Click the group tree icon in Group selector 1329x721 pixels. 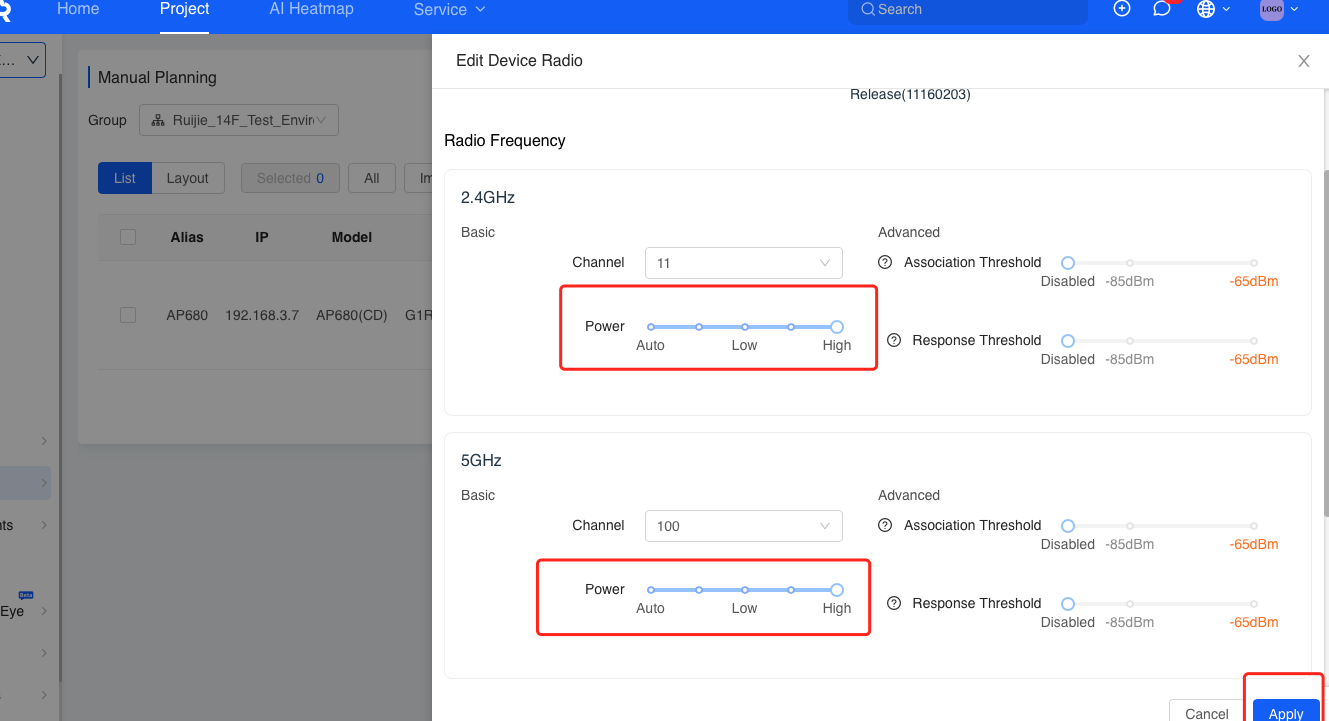tap(158, 120)
